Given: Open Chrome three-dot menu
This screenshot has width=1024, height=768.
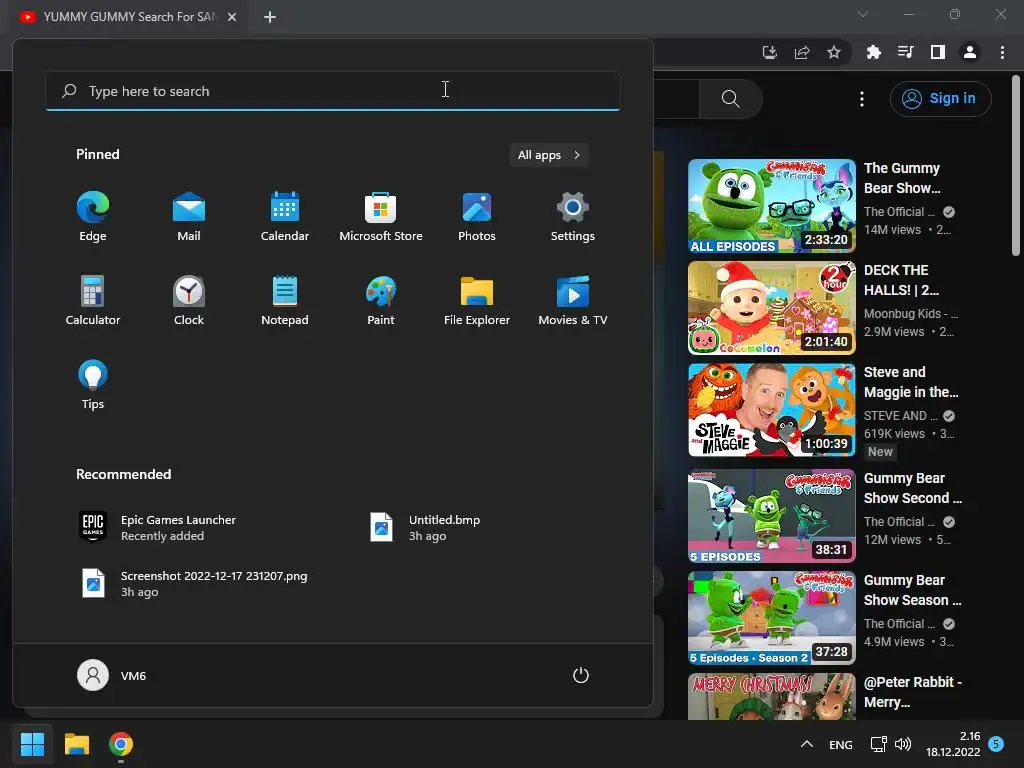Looking at the screenshot, I should tap(1002, 52).
